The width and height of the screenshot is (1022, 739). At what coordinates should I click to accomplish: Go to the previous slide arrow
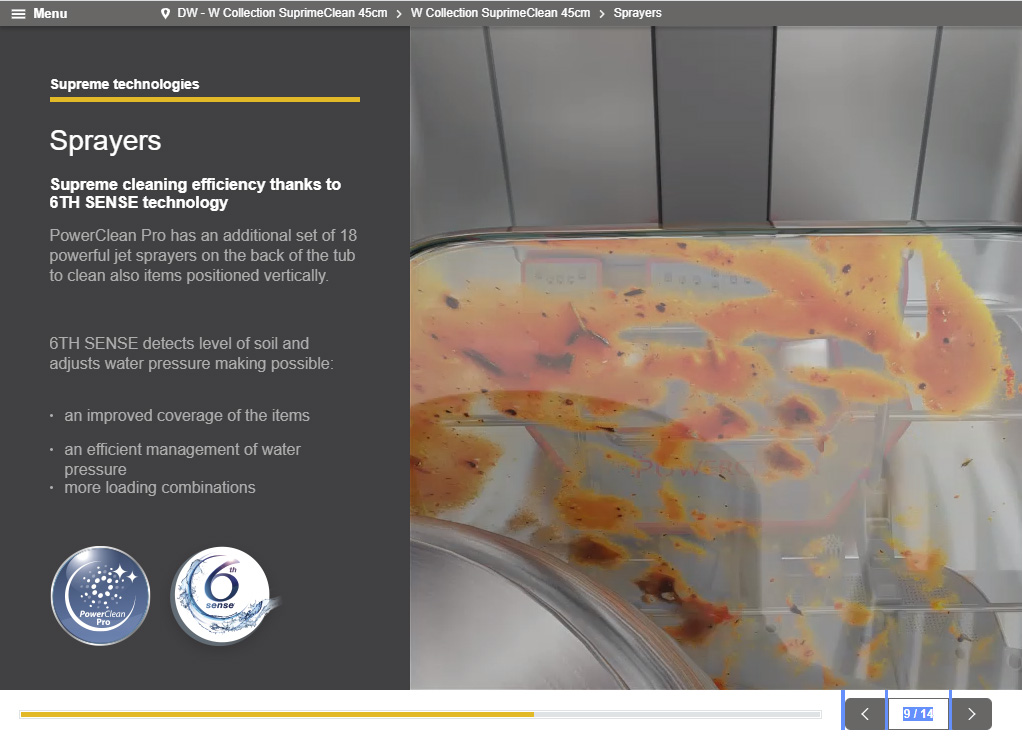(865, 714)
